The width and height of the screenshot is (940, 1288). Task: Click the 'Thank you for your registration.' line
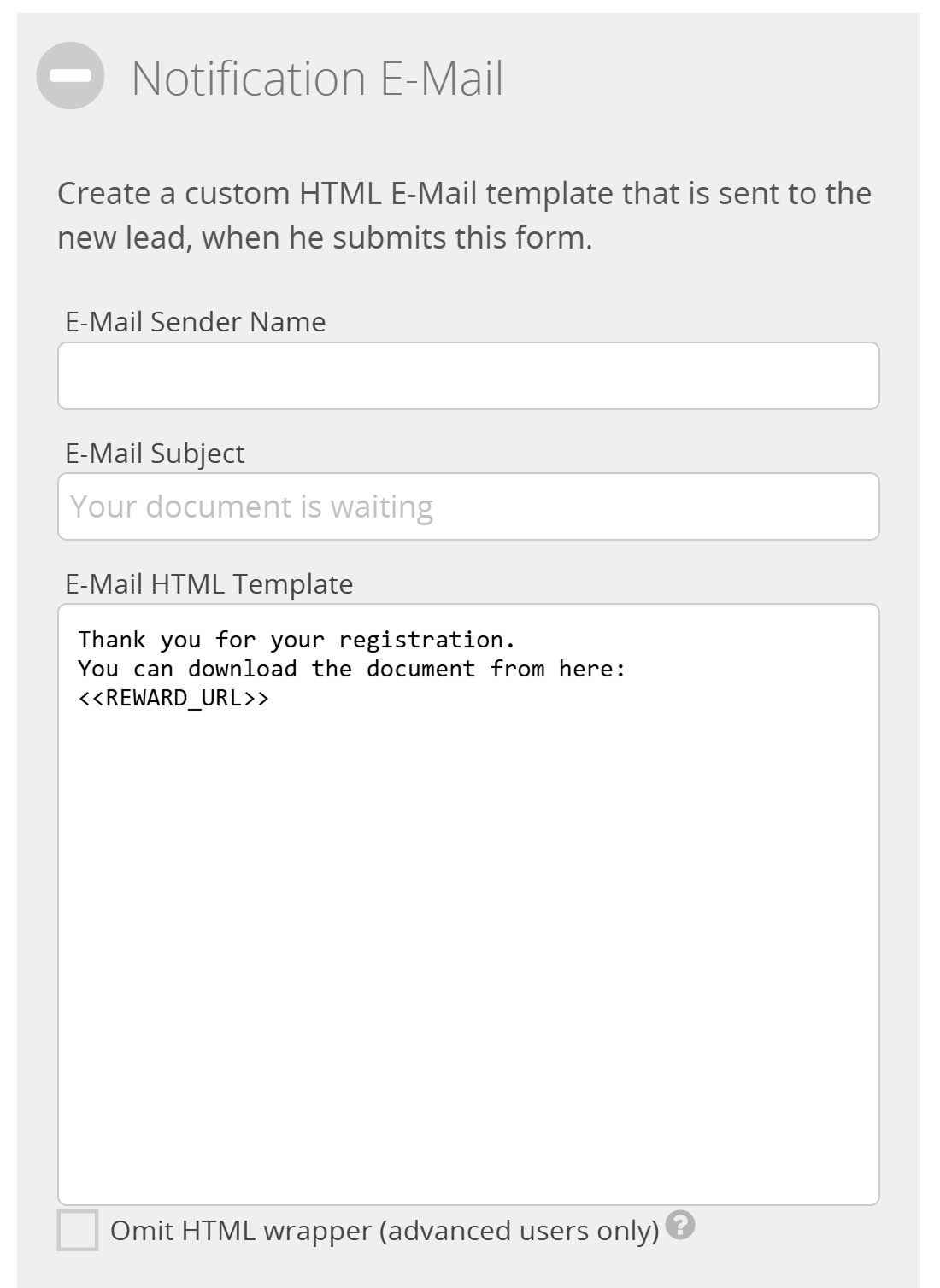pos(296,639)
